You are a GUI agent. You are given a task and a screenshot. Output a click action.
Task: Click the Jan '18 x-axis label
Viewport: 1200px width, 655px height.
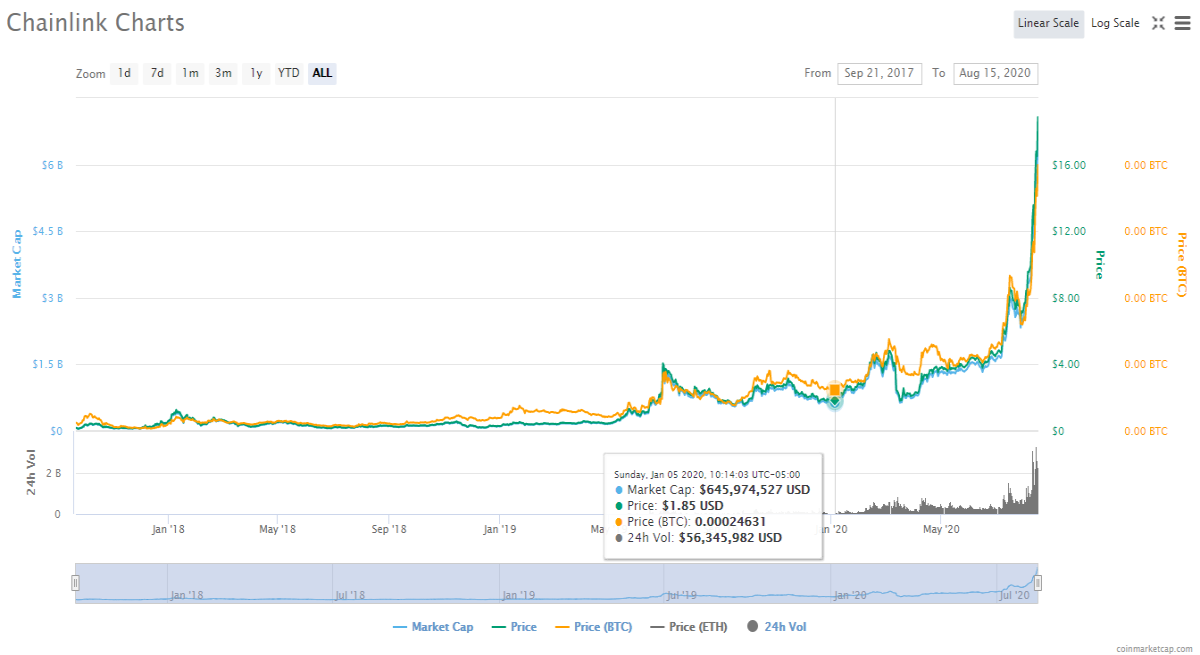(x=169, y=529)
